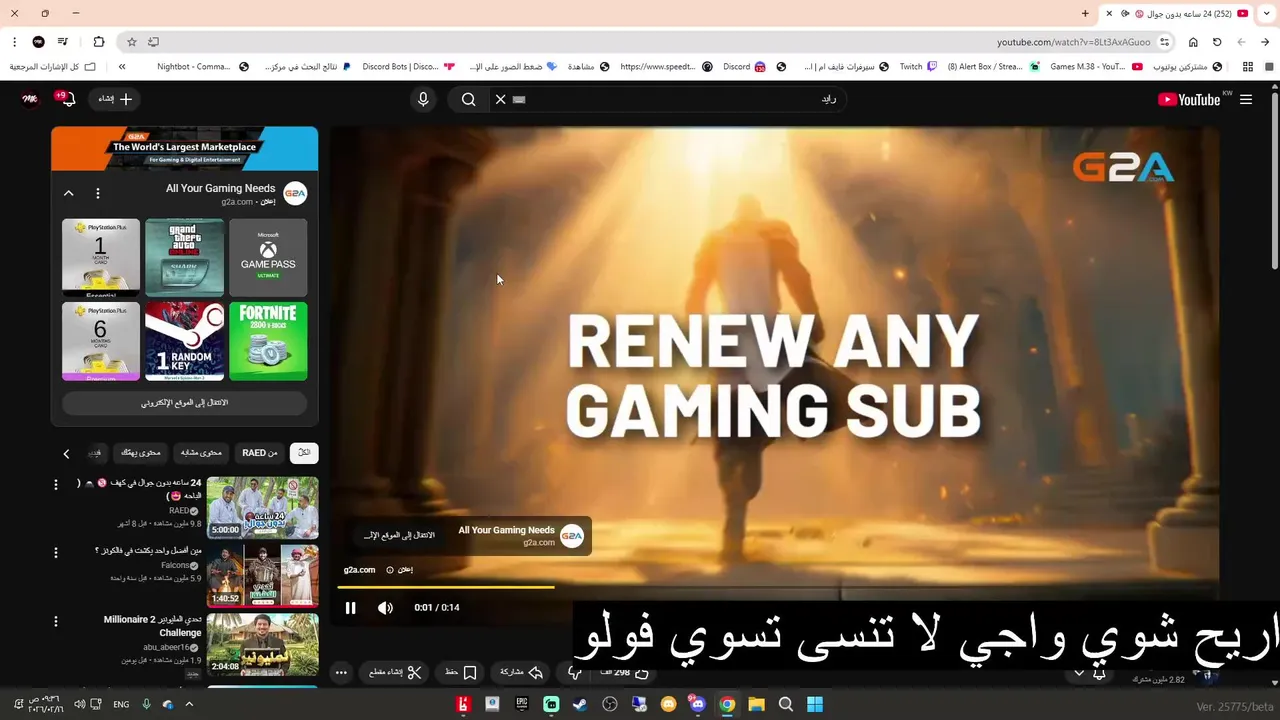Click the All Your Gaming Needs ad overlay card
The height and width of the screenshot is (720, 1280).
pos(468,536)
